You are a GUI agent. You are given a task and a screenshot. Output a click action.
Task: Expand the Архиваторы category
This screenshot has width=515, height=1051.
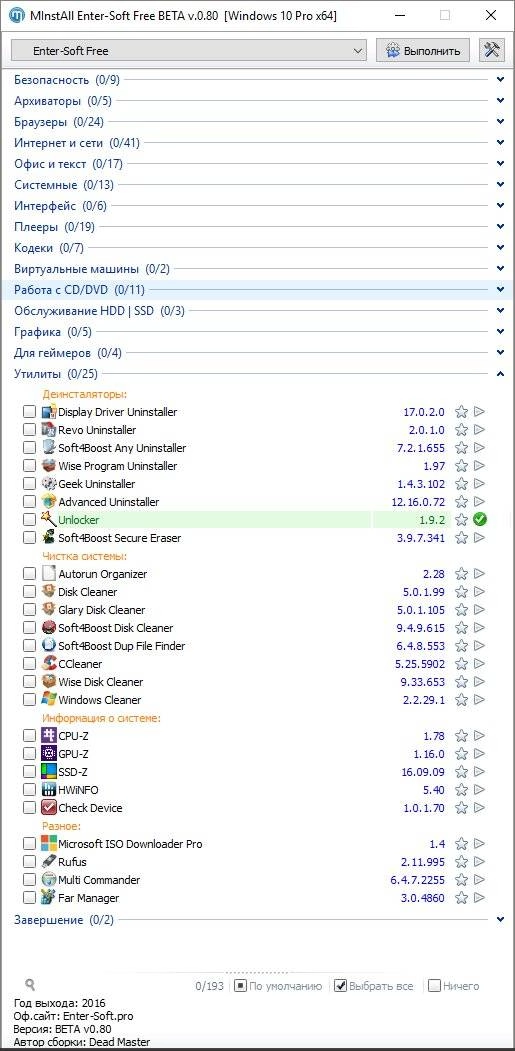[500, 101]
